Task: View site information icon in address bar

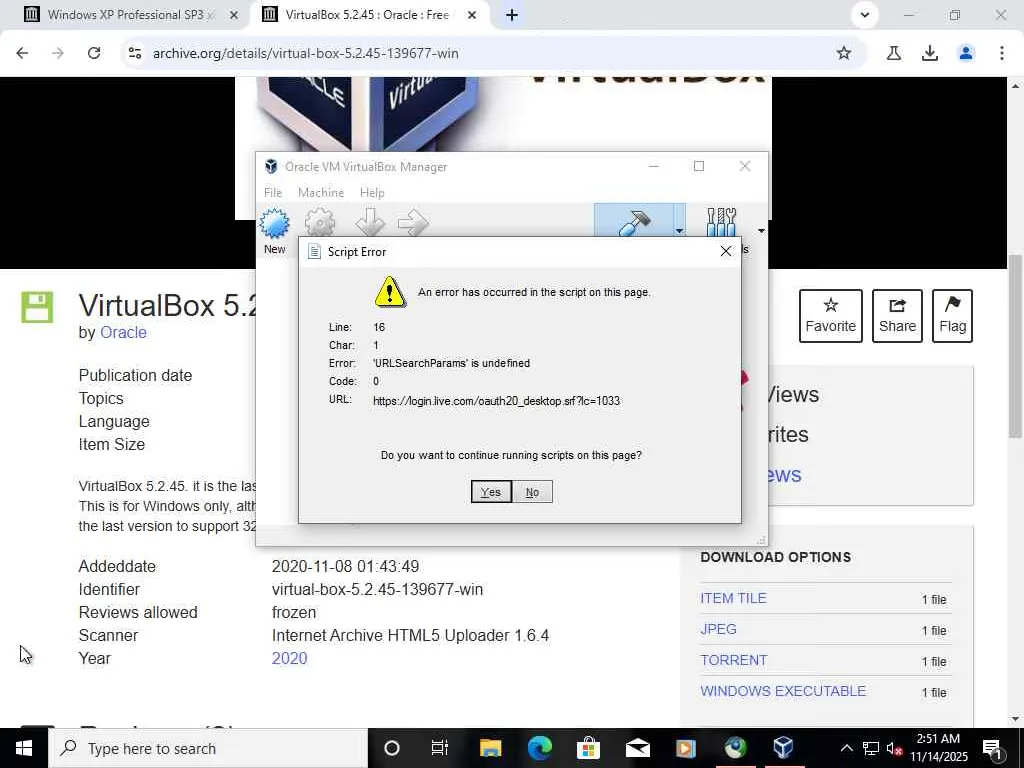Action: pyautogui.click(x=135, y=53)
